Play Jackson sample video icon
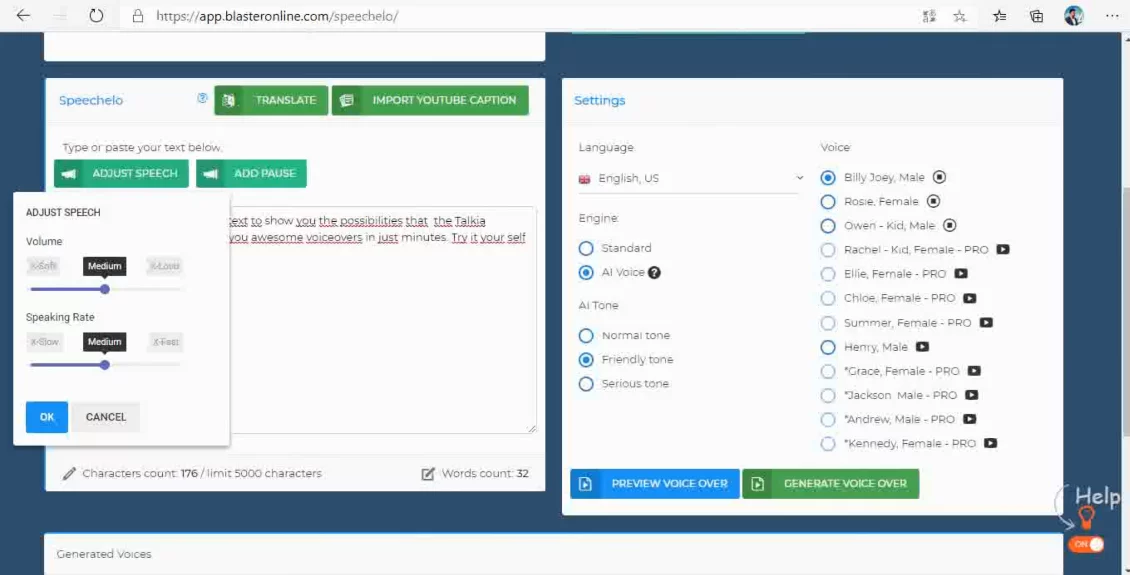This screenshot has height=575, width=1130. 971,395
